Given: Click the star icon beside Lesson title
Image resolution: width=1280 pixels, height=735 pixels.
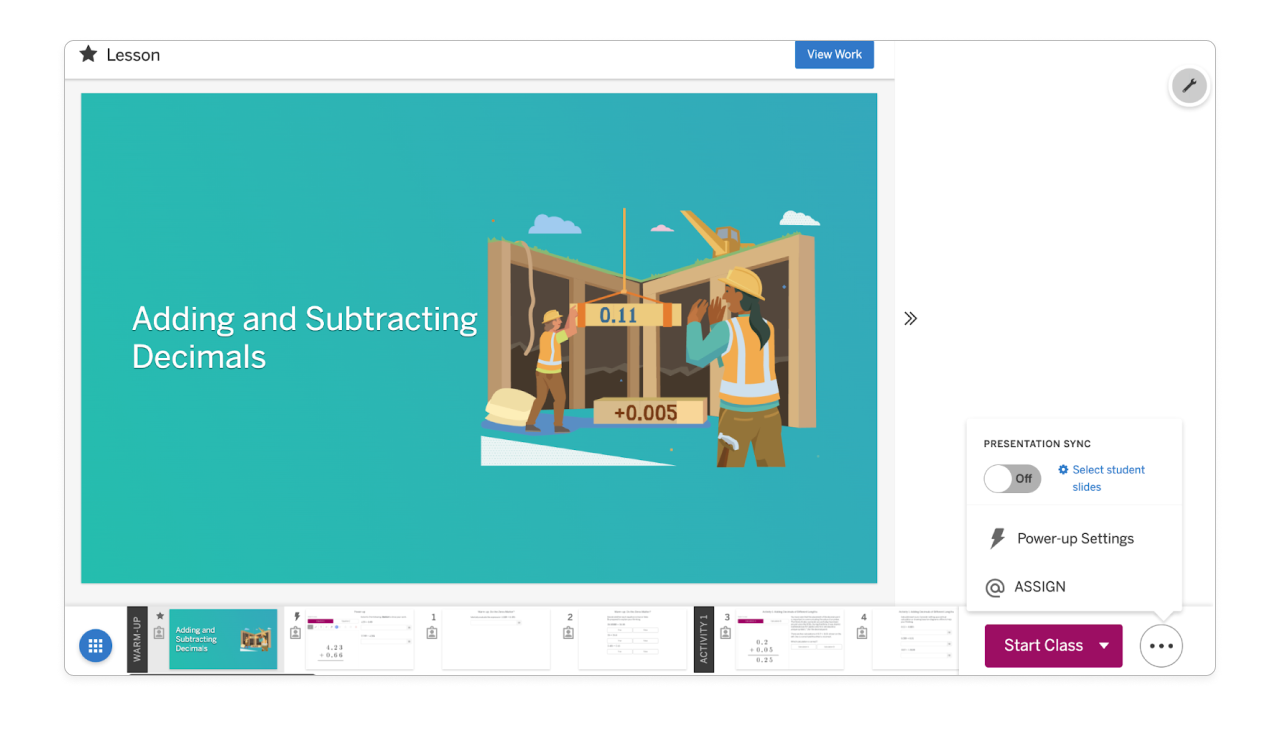Looking at the screenshot, I should point(88,54).
